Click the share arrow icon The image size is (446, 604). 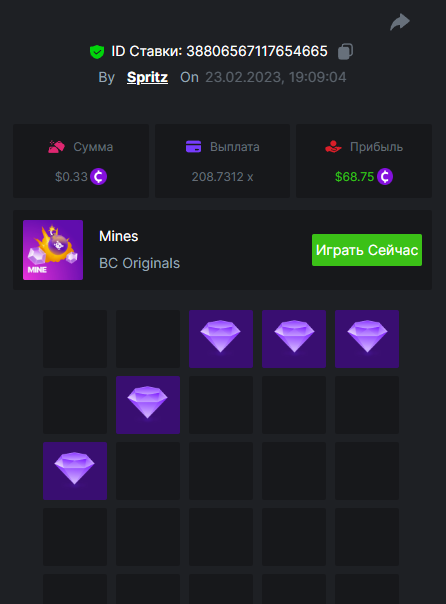(x=400, y=22)
